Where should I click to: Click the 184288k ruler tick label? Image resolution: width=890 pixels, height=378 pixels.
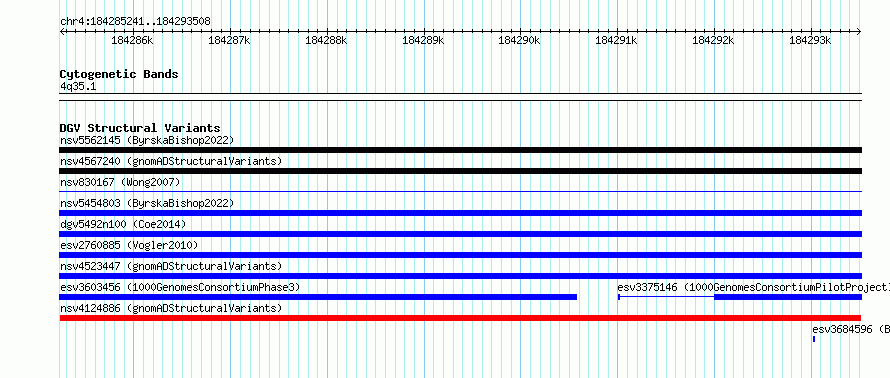(x=326, y=40)
